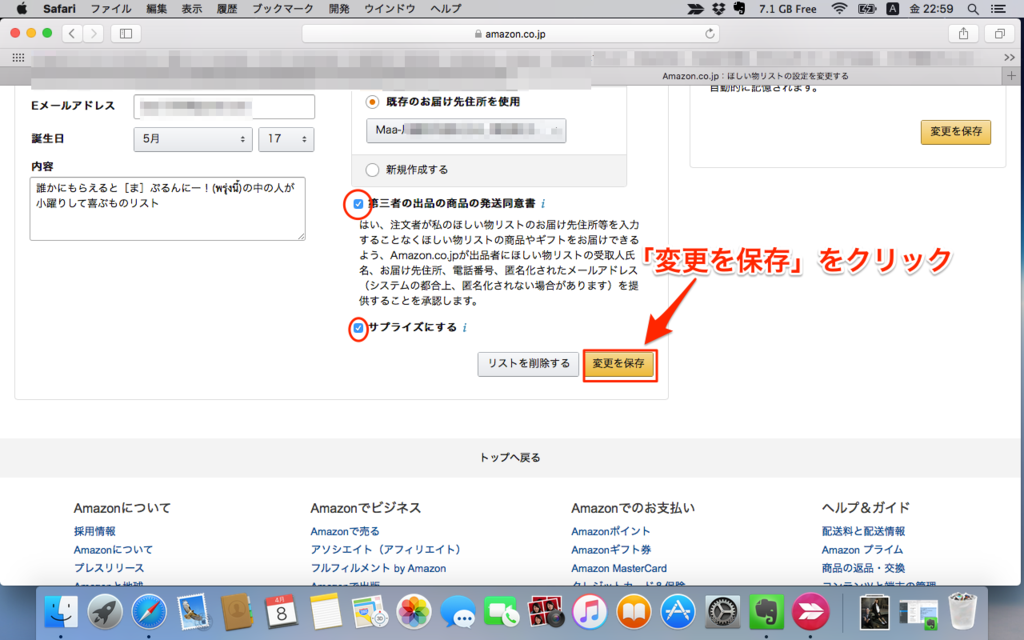Open the Wi-Fi status menu

839,8
